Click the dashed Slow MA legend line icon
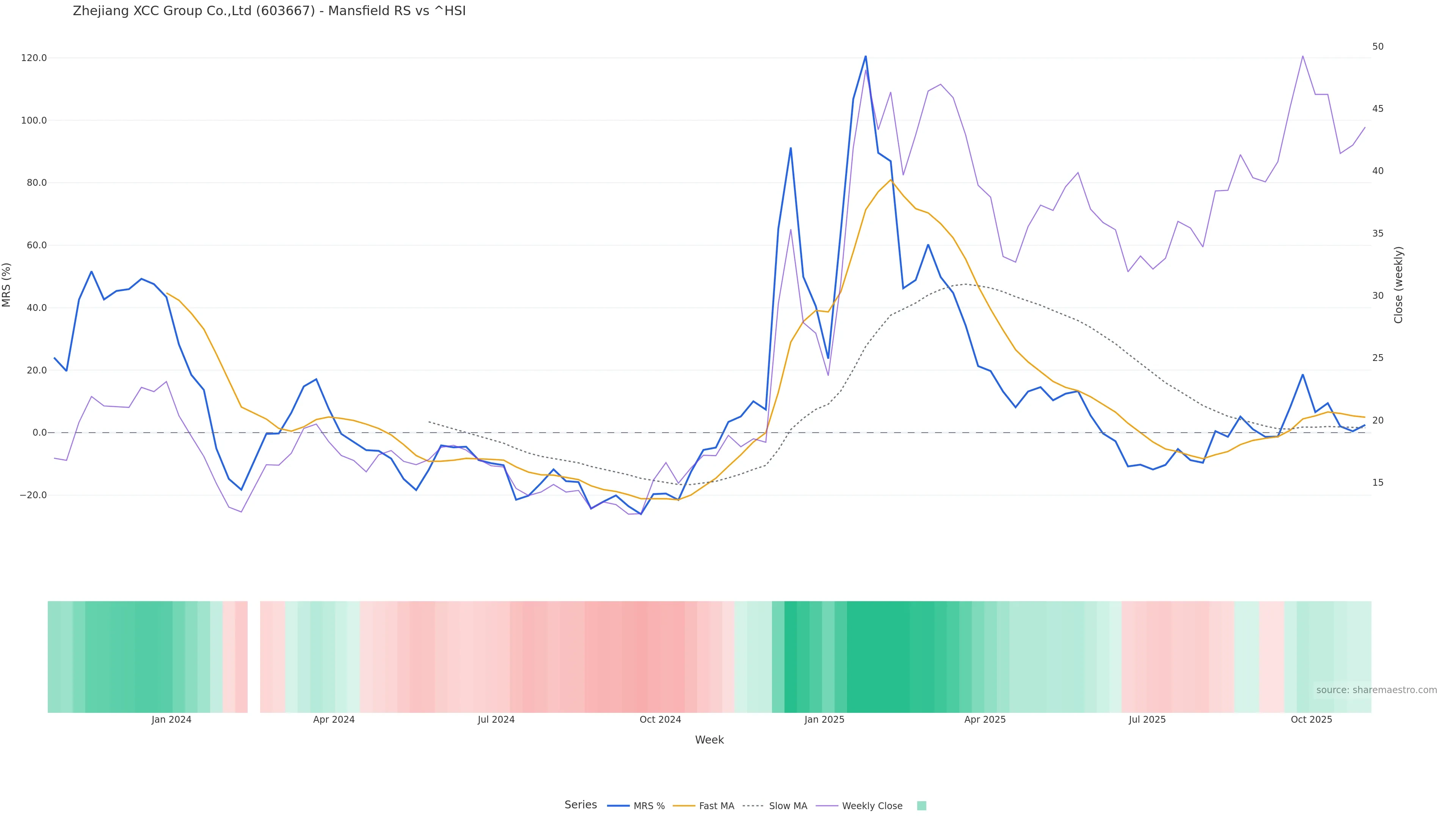Screen dimensions: 1456x819 click(753, 806)
